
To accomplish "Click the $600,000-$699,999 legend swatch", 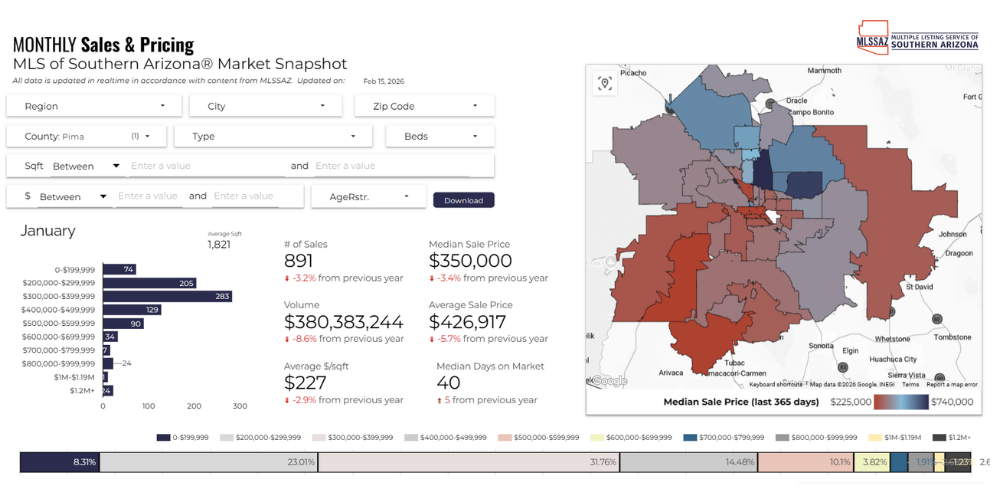I will (596, 438).
